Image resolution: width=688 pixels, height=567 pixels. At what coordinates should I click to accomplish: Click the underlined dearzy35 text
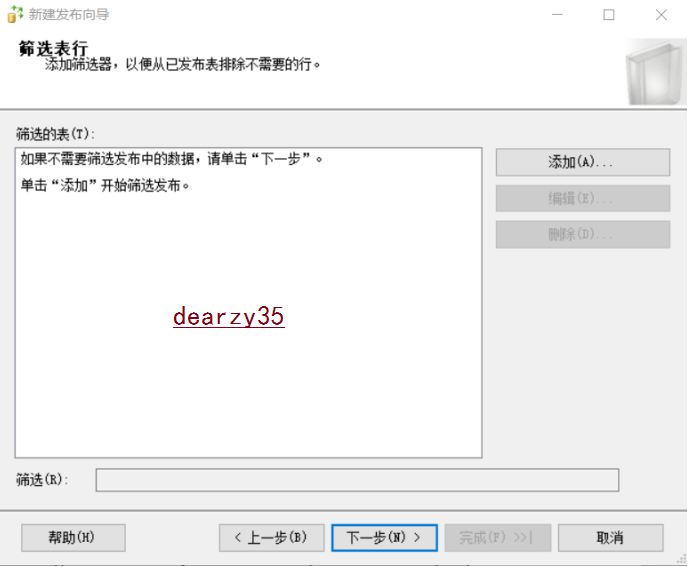(x=228, y=316)
